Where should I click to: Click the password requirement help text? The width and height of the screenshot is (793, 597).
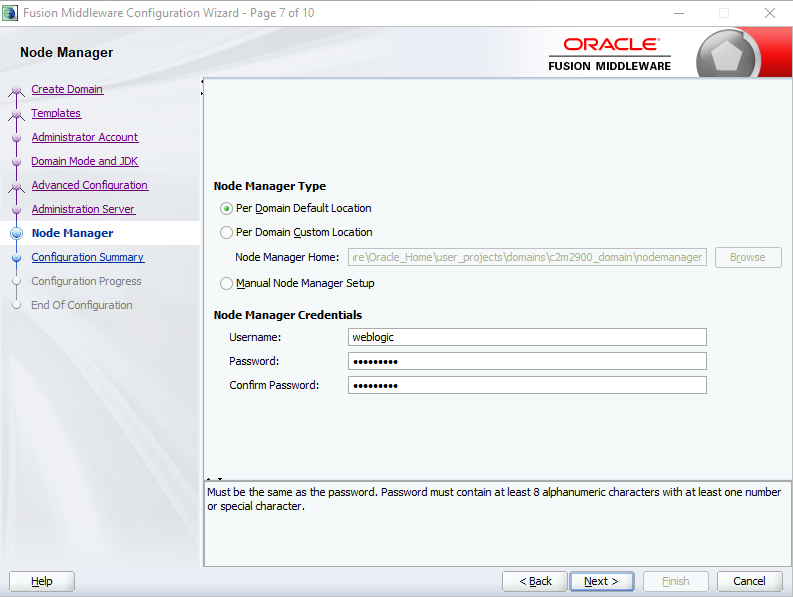click(494, 499)
